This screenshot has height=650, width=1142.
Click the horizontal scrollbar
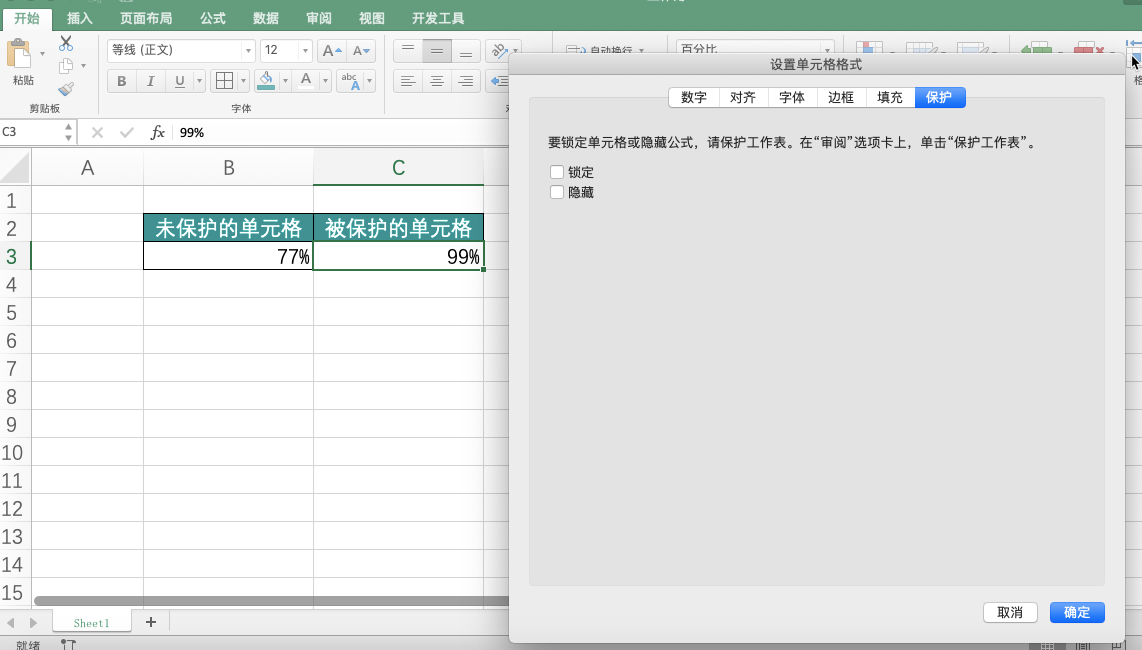click(x=271, y=601)
